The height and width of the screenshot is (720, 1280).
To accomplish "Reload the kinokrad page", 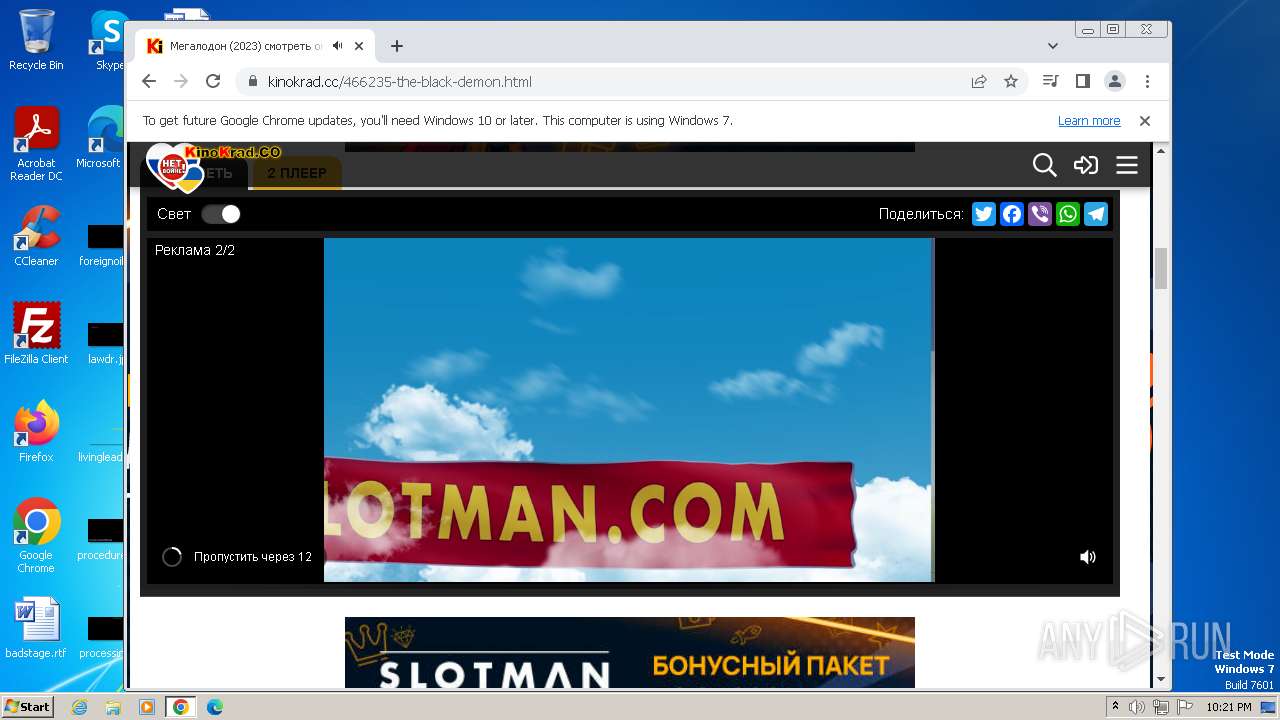I will click(x=213, y=81).
